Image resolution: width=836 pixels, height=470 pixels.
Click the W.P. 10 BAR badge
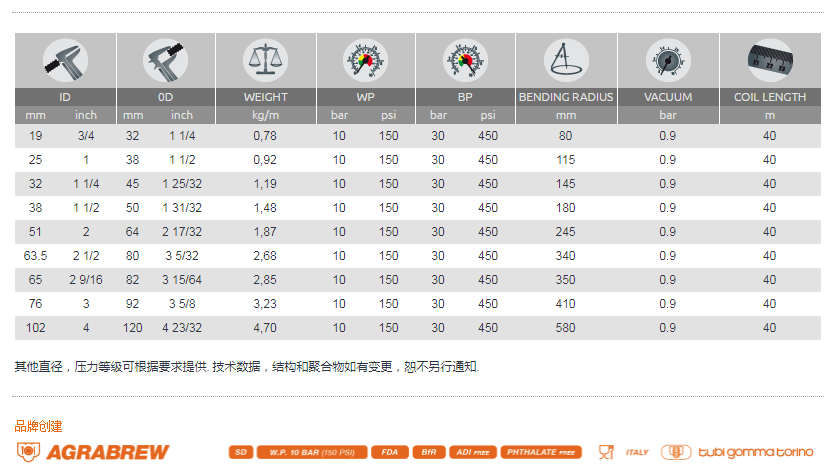click(x=311, y=452)
